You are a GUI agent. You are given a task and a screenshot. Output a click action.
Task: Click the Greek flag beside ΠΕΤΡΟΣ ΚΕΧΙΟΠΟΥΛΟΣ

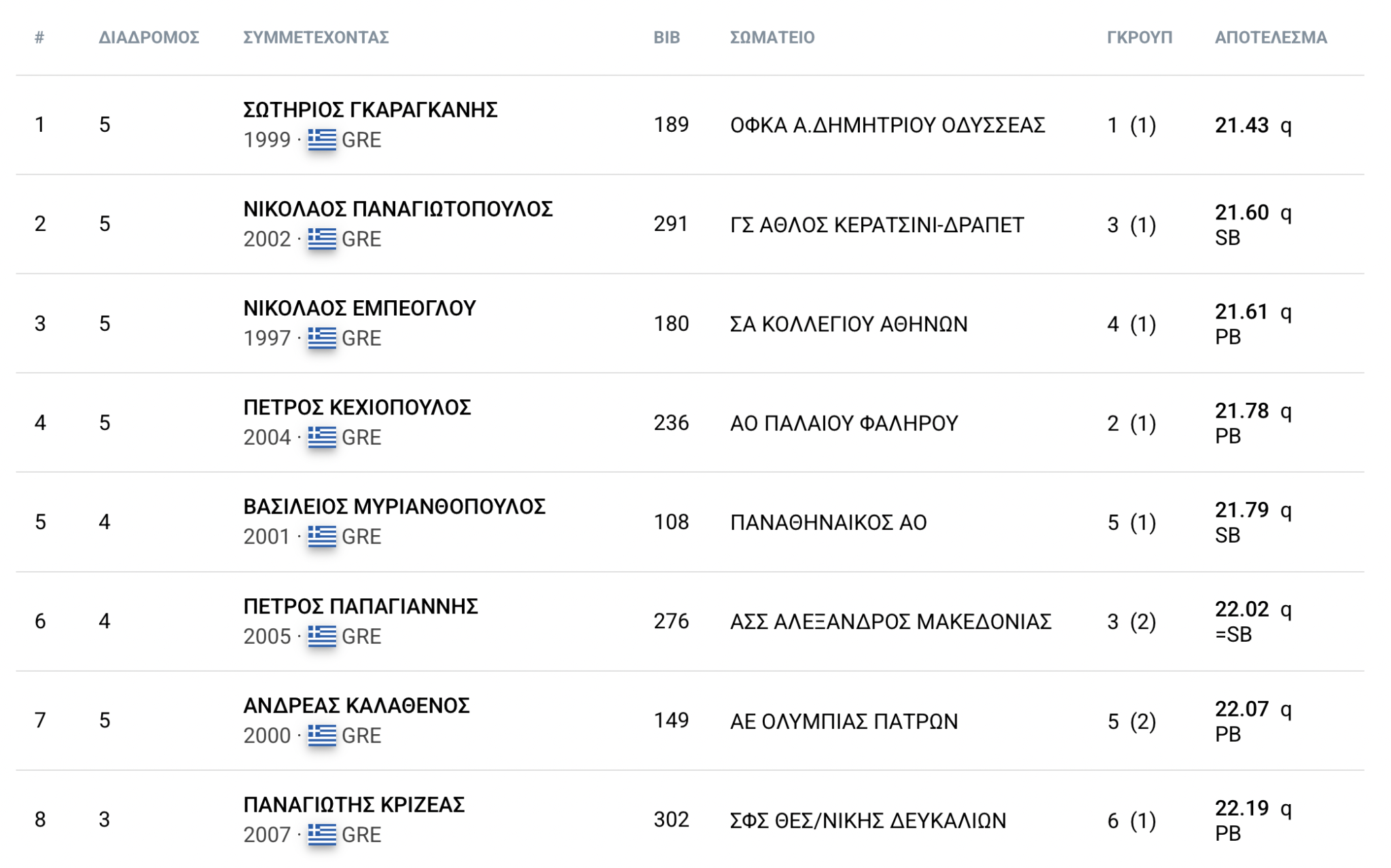(322, 437)
